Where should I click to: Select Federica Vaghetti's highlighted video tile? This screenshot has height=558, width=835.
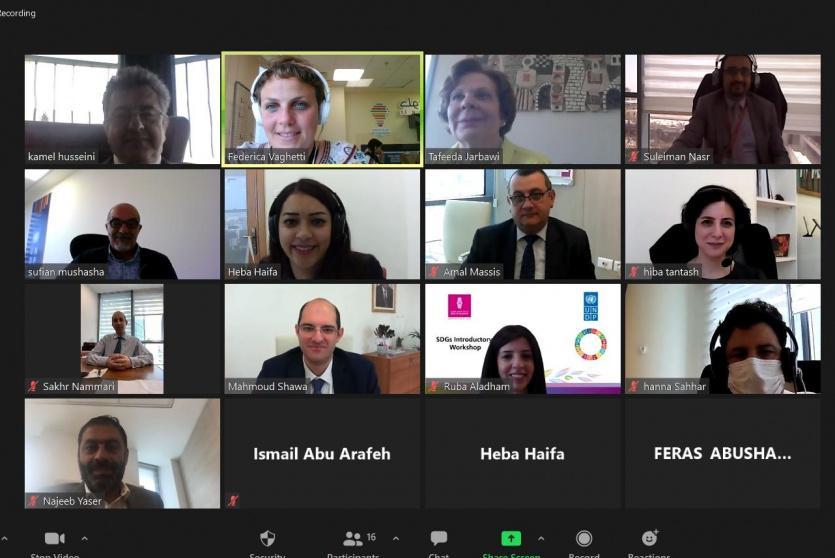322,109
